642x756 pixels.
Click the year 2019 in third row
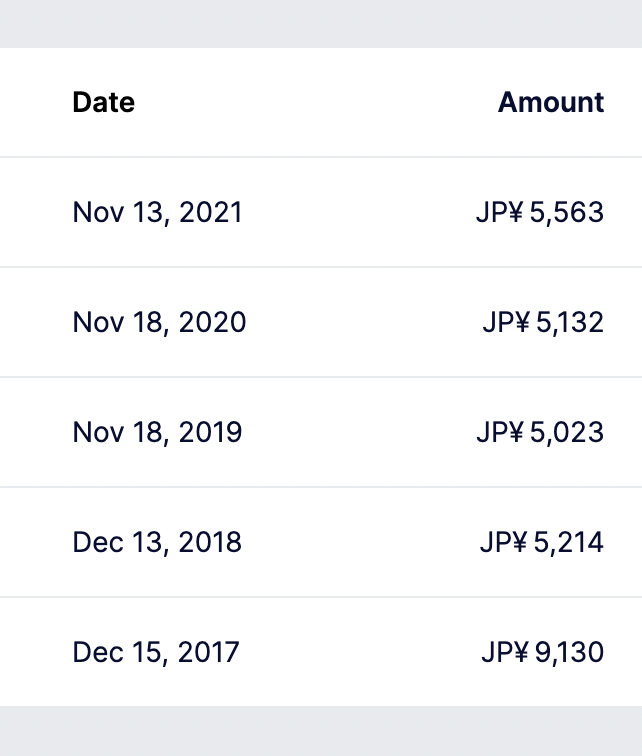tap(211, 432)
